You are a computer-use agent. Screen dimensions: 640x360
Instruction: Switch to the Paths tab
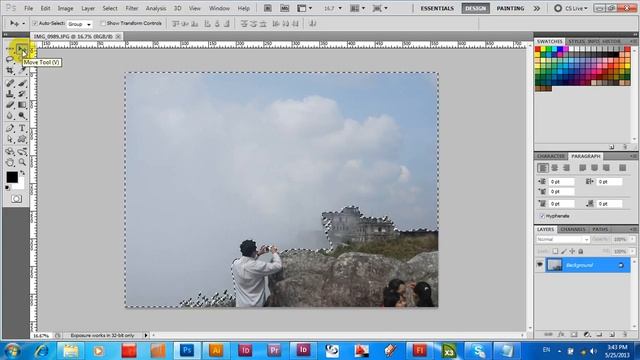pos(600,229)
